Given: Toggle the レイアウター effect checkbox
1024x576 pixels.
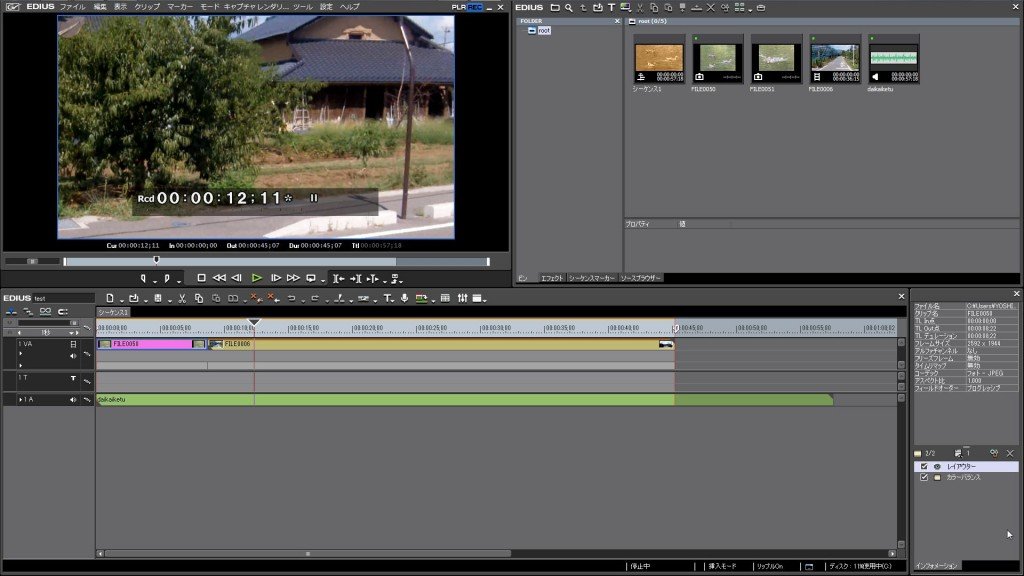Looking at the screenshot, I should pos(923,466).
